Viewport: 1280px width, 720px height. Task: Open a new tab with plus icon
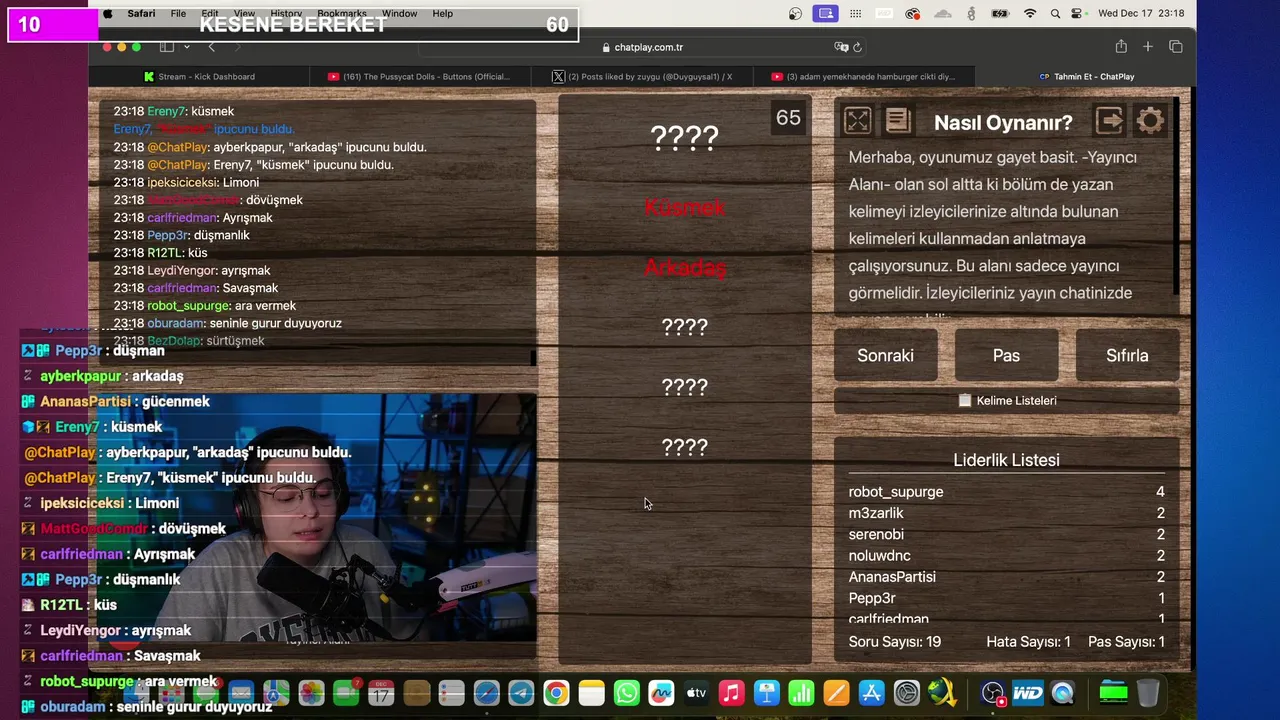1148,47
